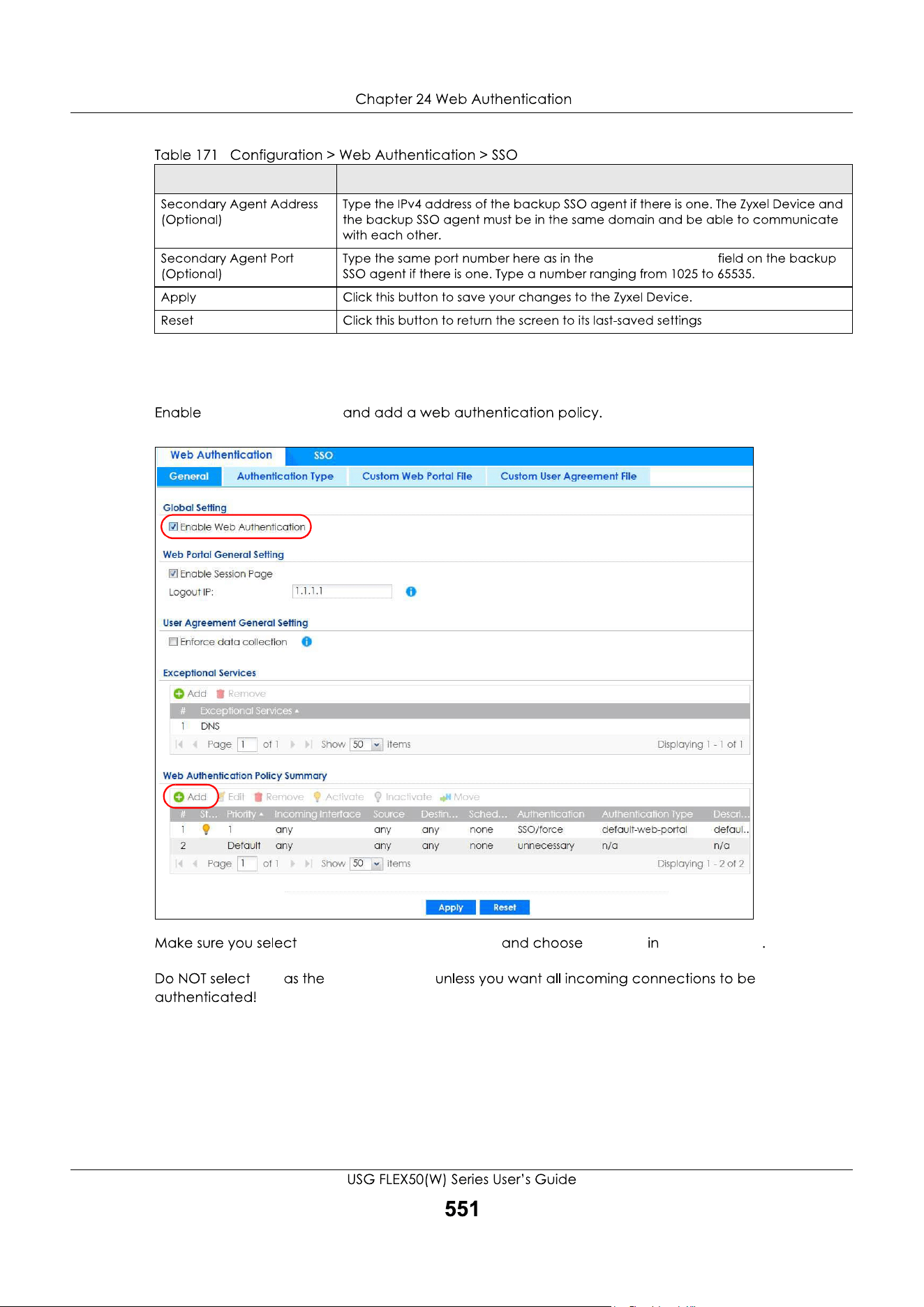
Task: Go to first page in Exceptional Services pager
Action: coord(179,744)
